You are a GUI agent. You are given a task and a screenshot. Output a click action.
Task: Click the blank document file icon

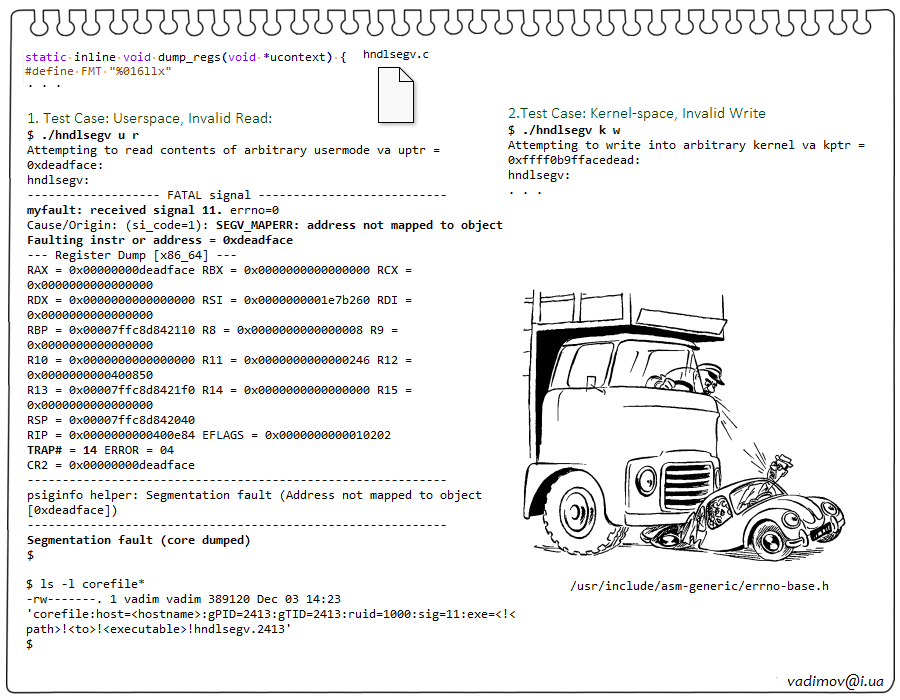(x=395, y=97)
